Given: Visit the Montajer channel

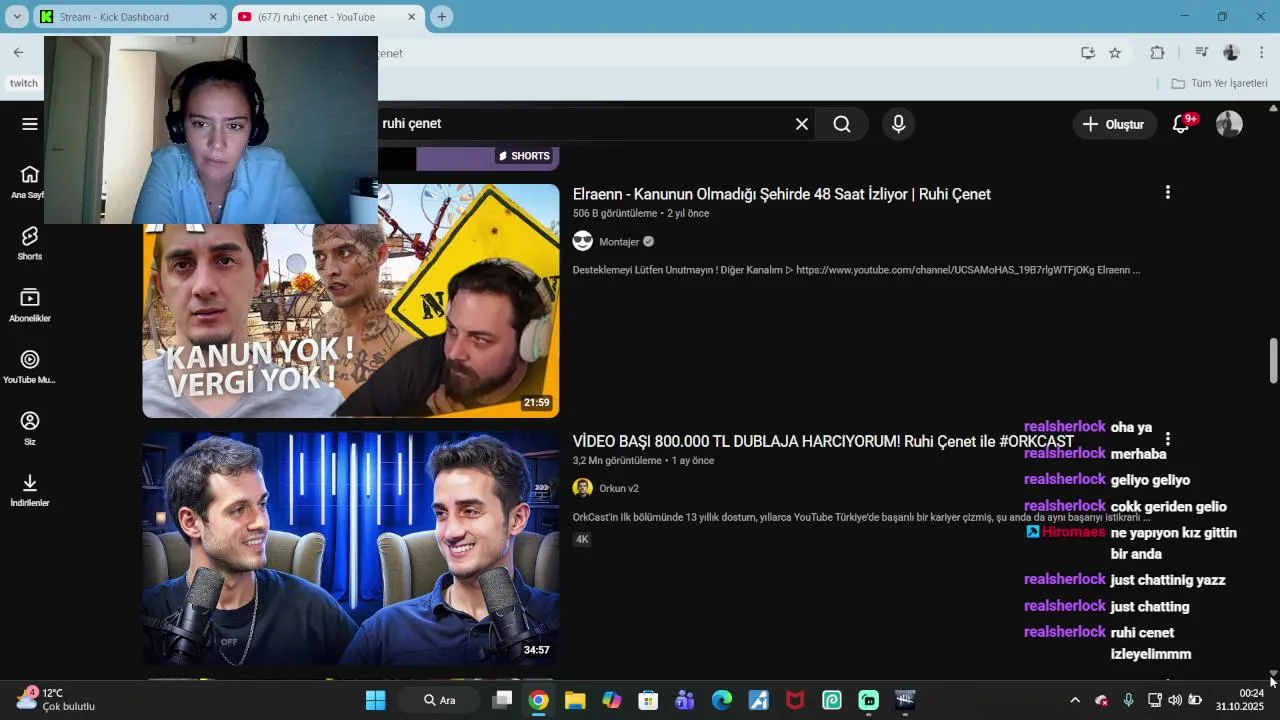Looking at the screenshot, I should click(x=619, y=242).
